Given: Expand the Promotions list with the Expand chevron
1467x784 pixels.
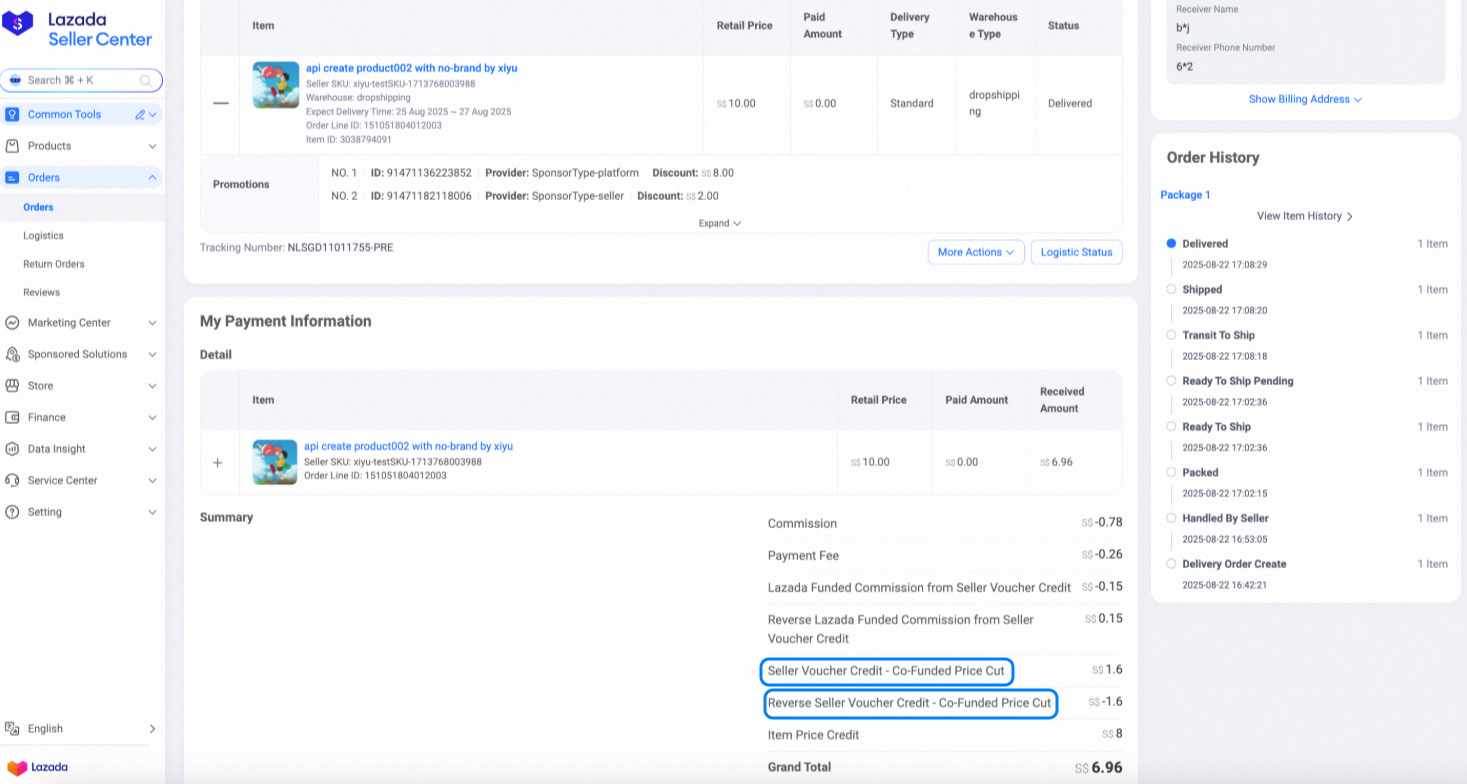Looking at the screenshot, I should [x=719, y=223].
